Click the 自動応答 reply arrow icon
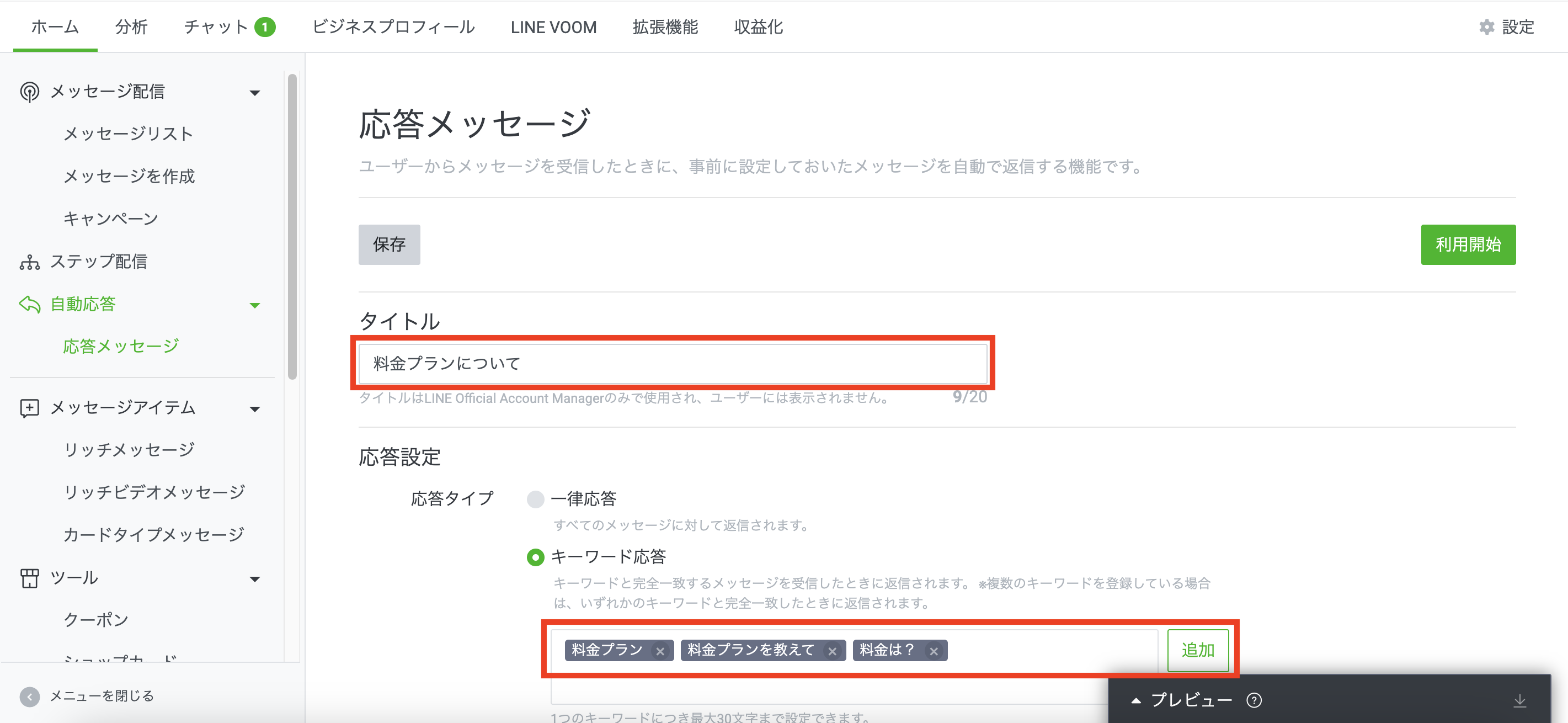Image resolution: width=1568 pixels, height=723 pixels. (29, 304)
